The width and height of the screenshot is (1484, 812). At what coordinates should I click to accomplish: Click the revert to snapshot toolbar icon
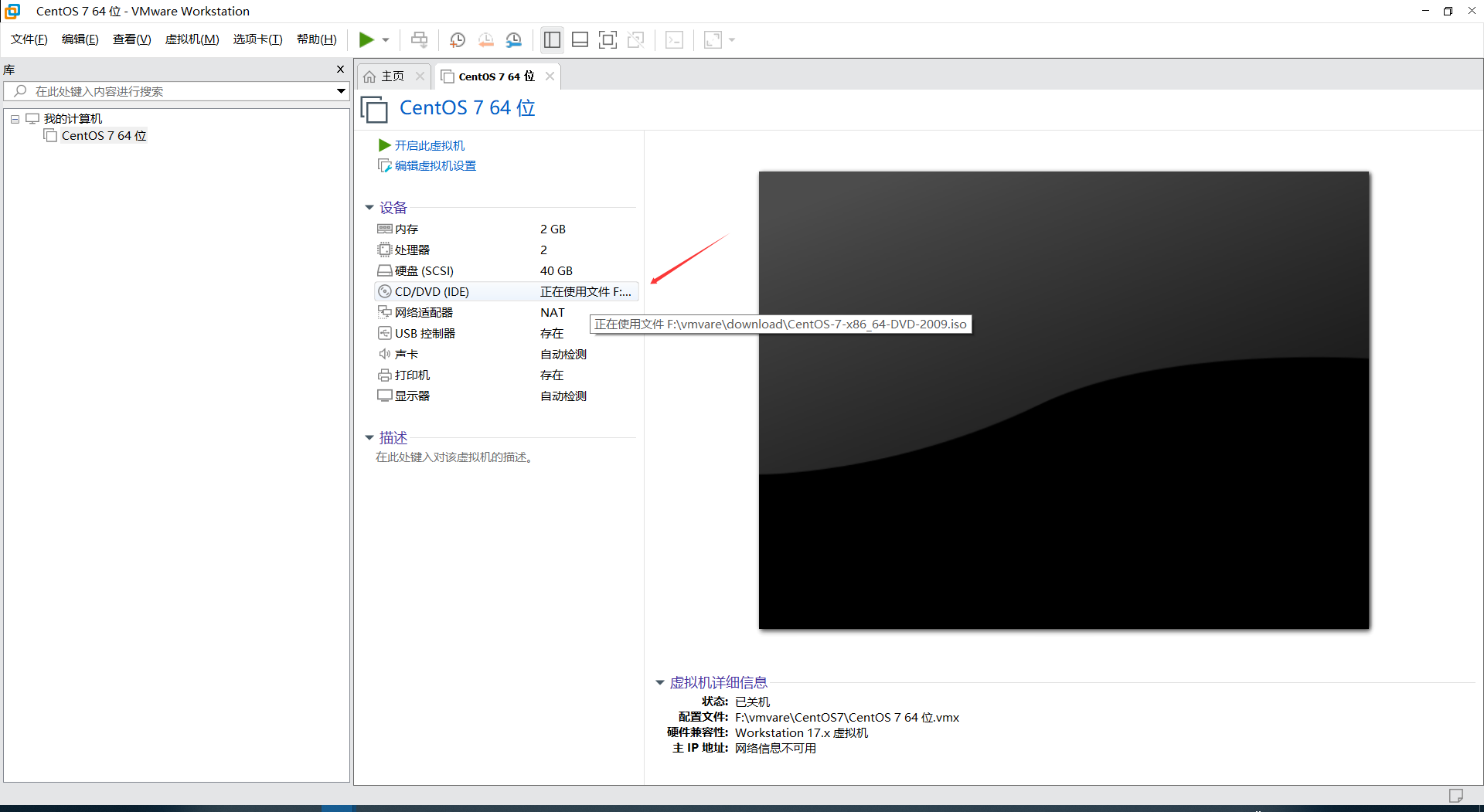[x=486, y=39]
